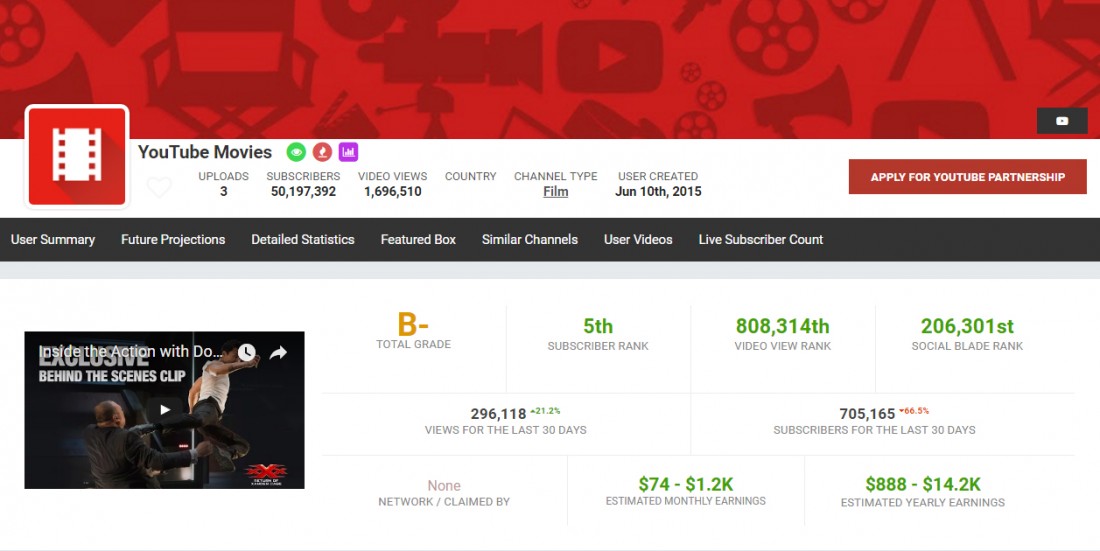Click the YouTube logo button on the banner
Viewport: 1100px width, 551px height.
click(x=1062, y=121)
